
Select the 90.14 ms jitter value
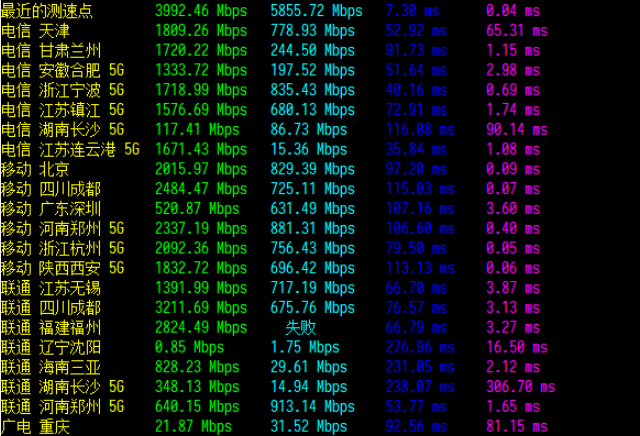(516, 129)
